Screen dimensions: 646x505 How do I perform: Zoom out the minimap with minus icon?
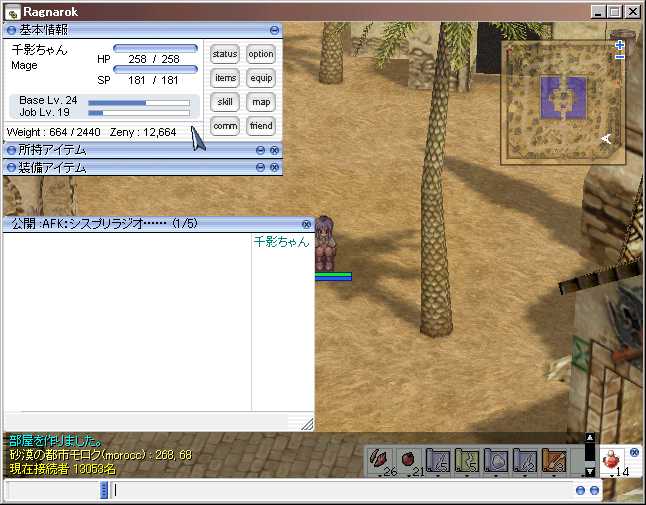619,57
